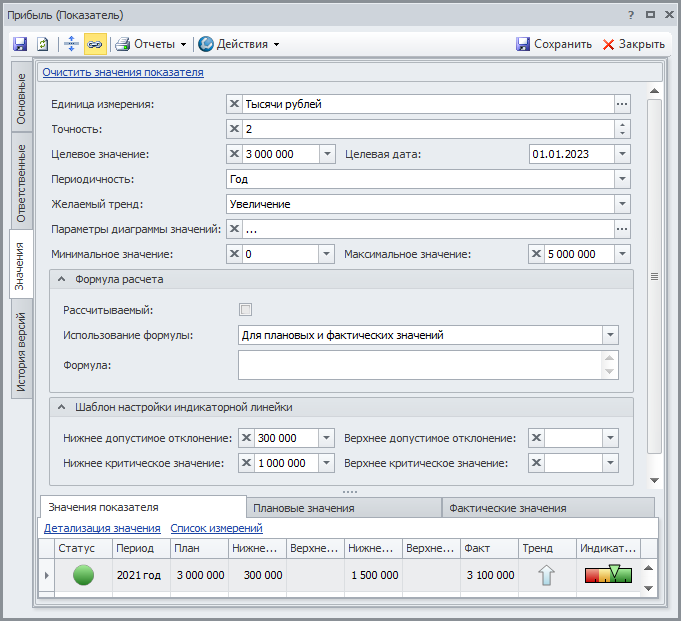The height and width of the screenshot is (621, 681).
Task: Open the Использование формулы dropdown
Action: point(609,335)
